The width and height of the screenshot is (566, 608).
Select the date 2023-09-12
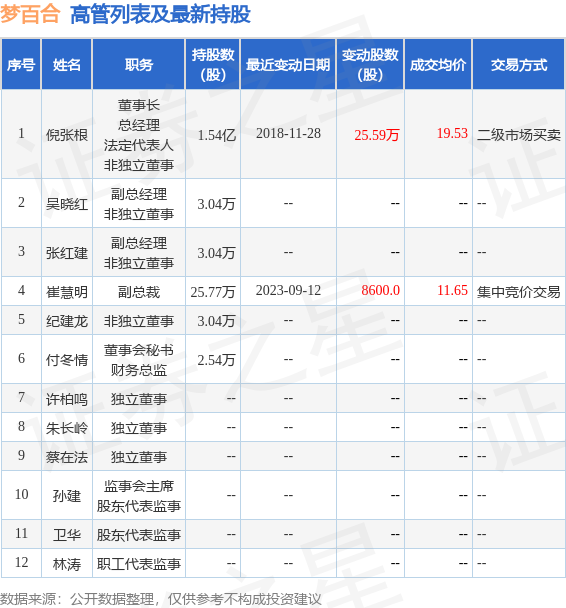coord(288,290)
